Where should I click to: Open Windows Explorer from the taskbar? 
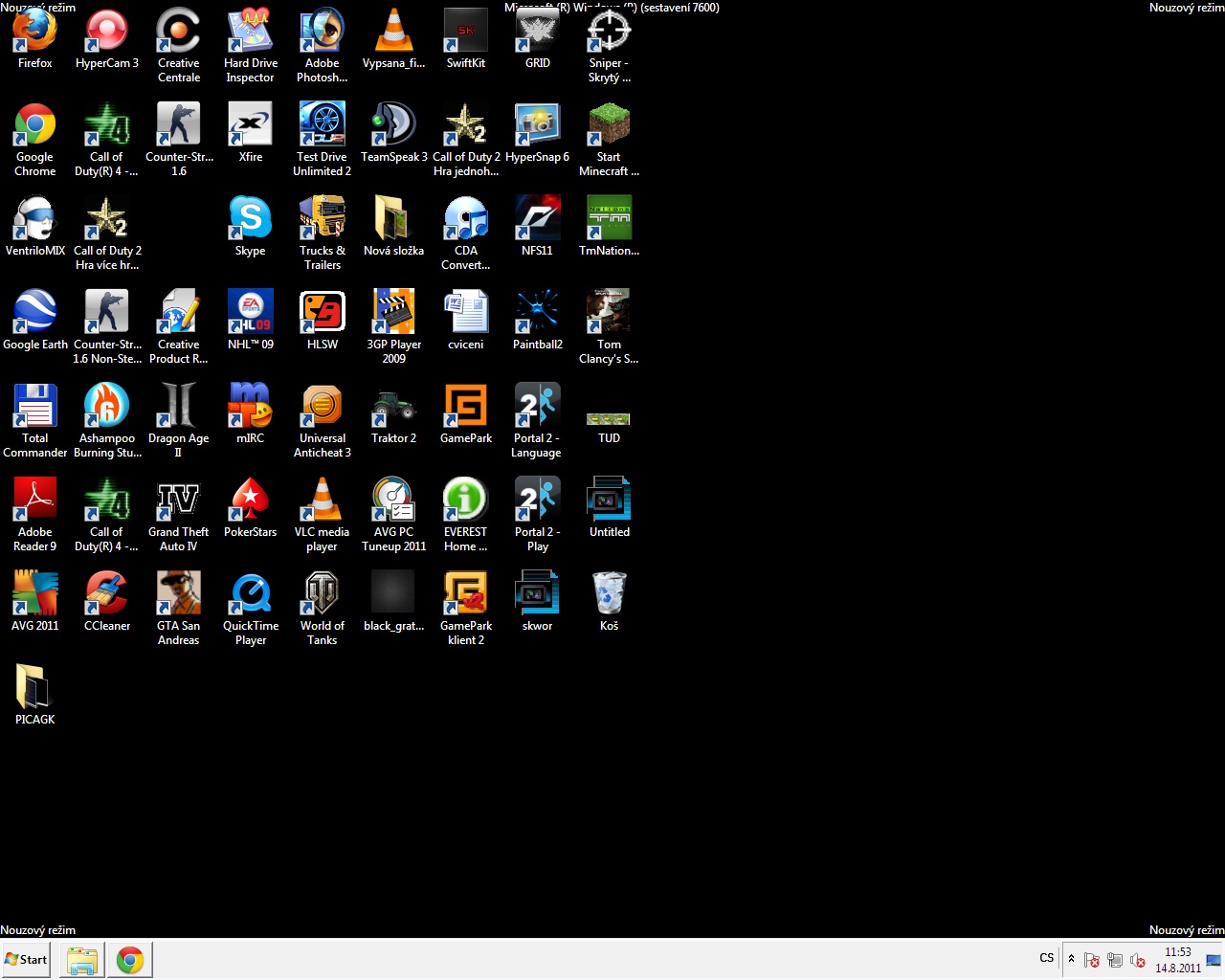click(82, 959)
